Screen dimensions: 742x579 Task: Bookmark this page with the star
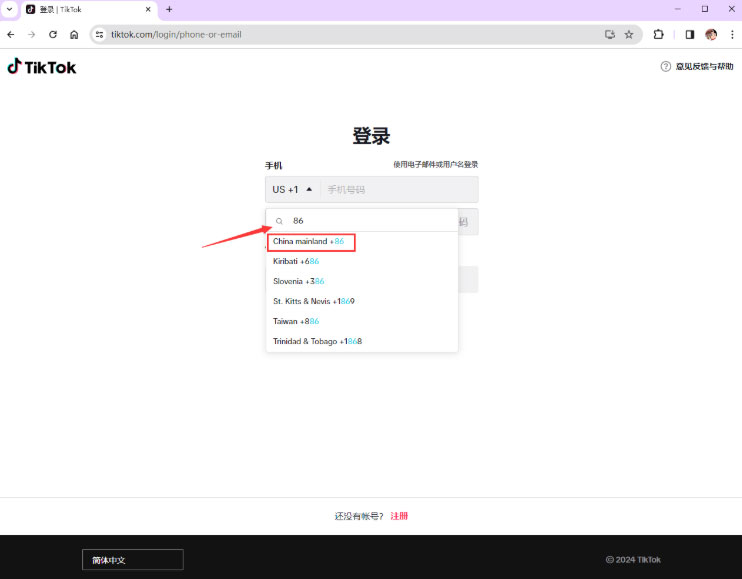click(629, 35)
